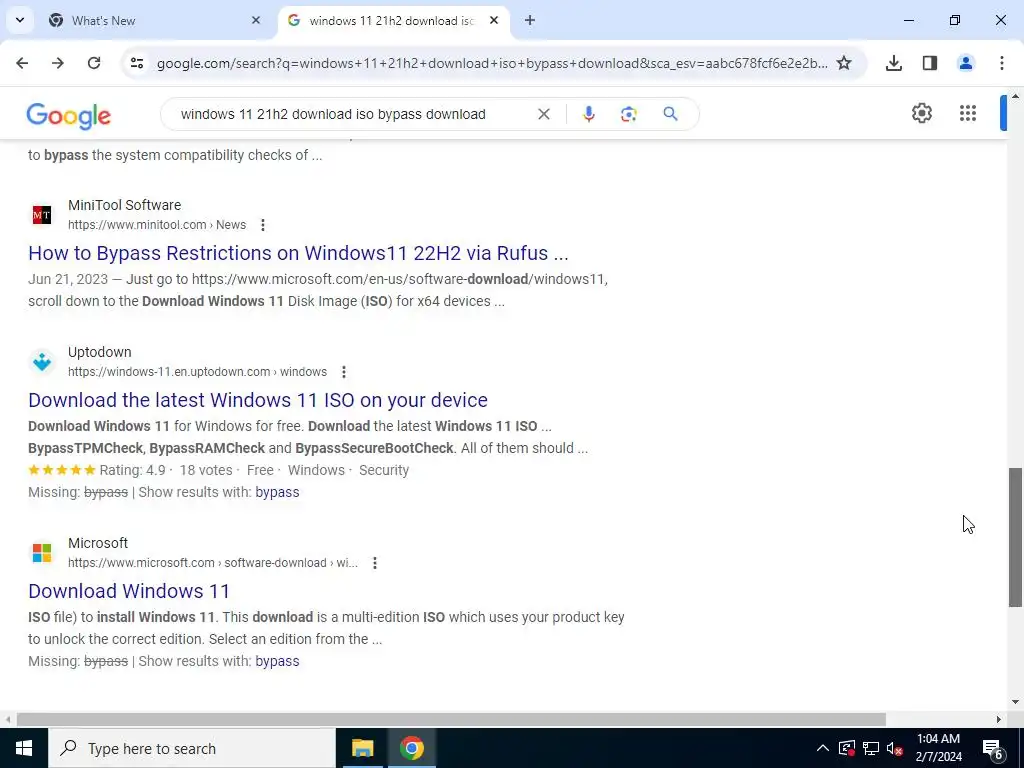Click the muted volume tray icon

click(x=894, y=748)
